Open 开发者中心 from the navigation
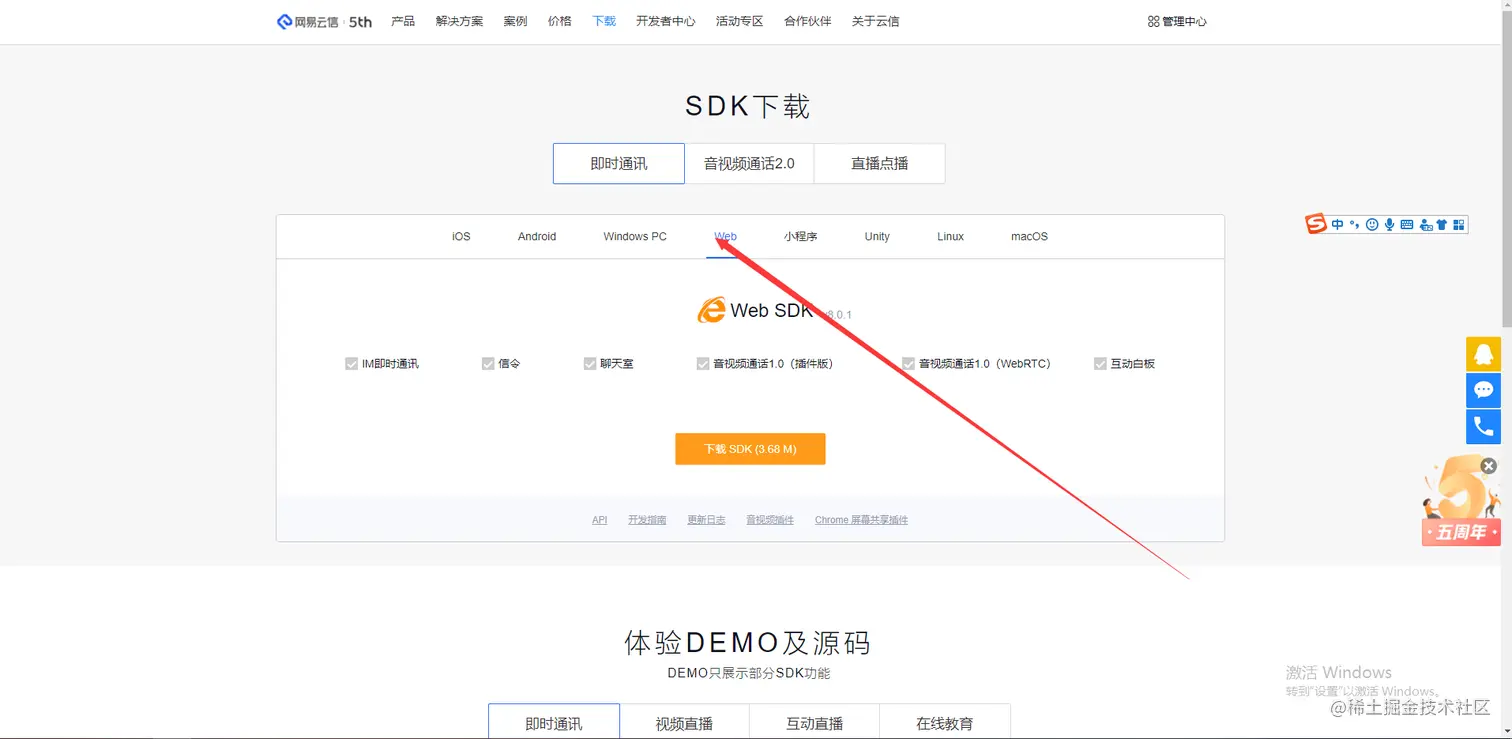The width and height of the screenshot is (1512, 739). tap(666, 21)
